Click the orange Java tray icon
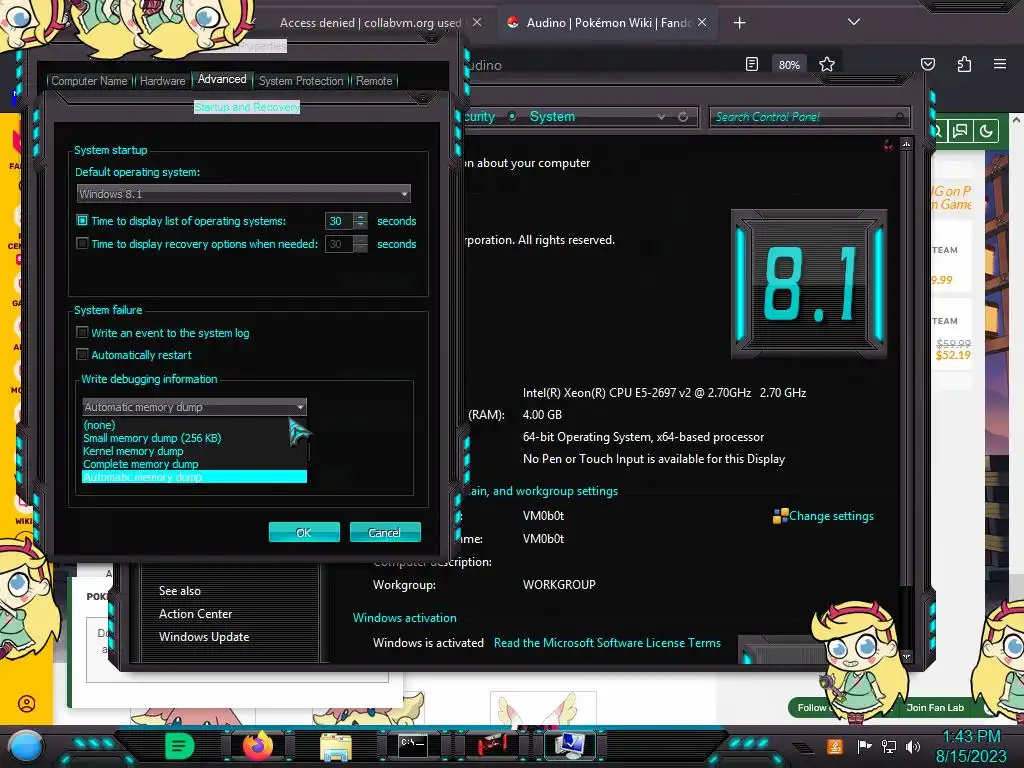The height and width of the screenshot is (768, 1024). [x=835, y=746]
